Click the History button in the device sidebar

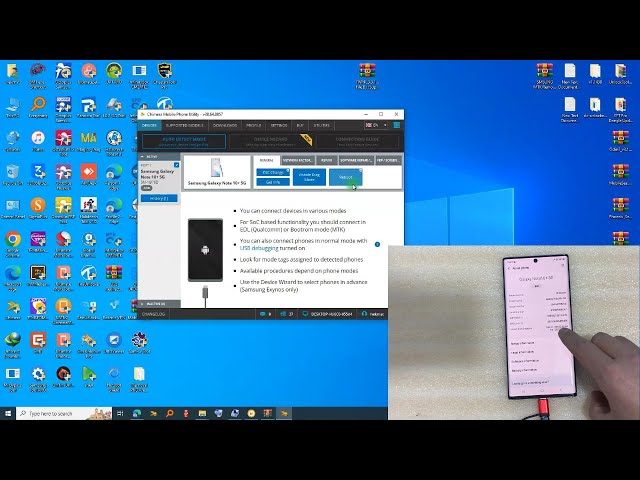coord(159,198)
